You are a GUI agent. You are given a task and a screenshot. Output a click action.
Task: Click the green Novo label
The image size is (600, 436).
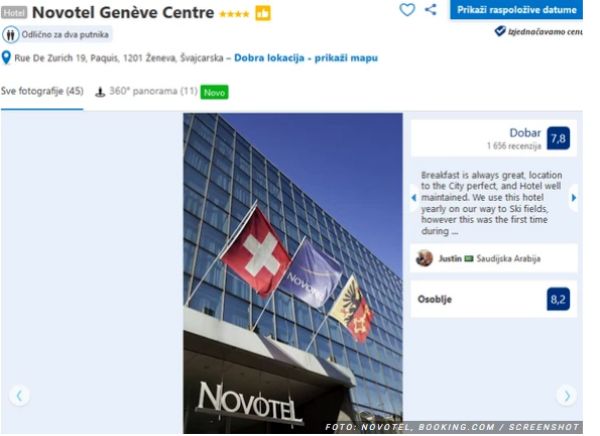(214, 92)
